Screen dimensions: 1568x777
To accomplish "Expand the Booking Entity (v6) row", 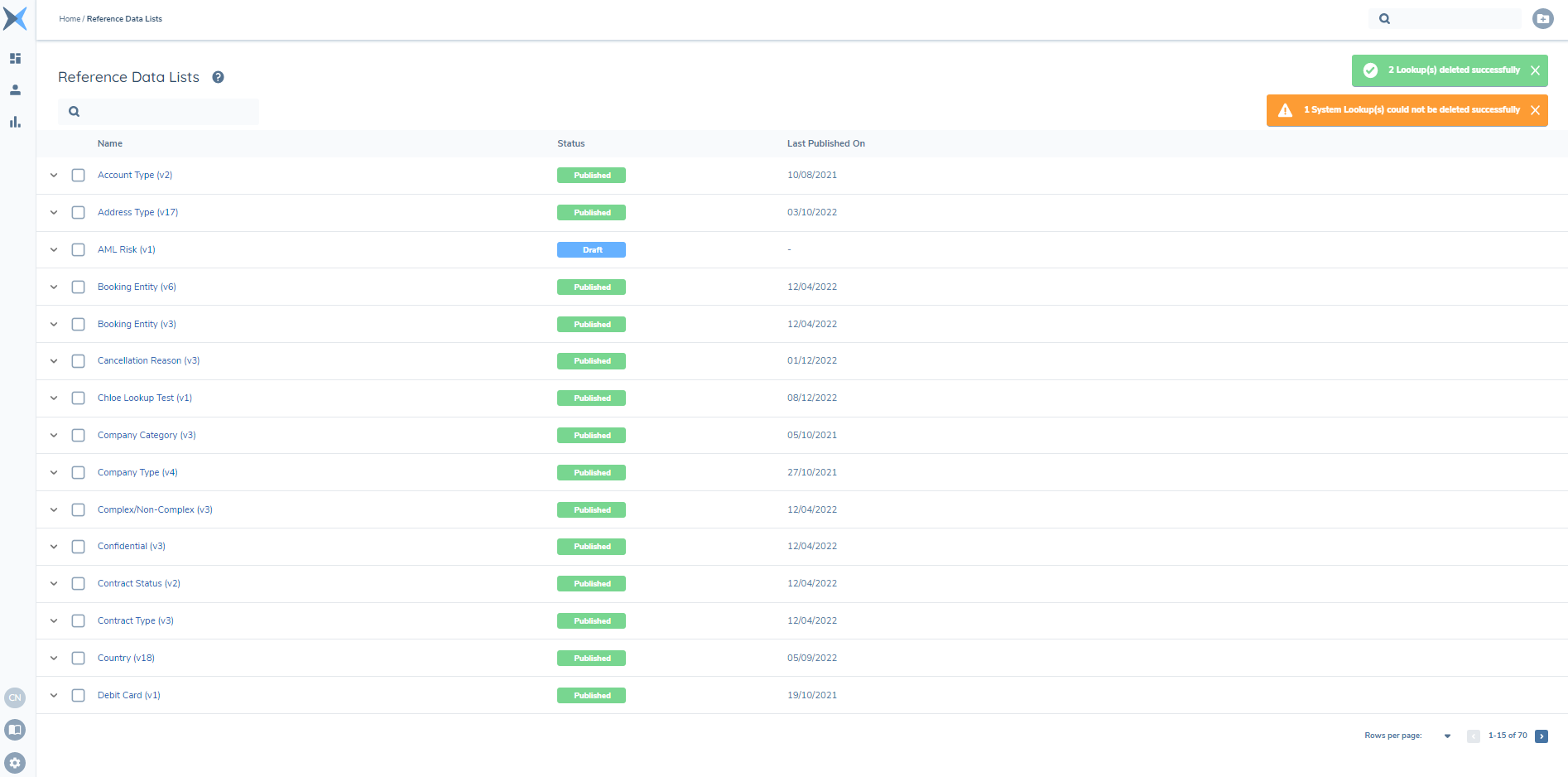I will click(54, 287).
